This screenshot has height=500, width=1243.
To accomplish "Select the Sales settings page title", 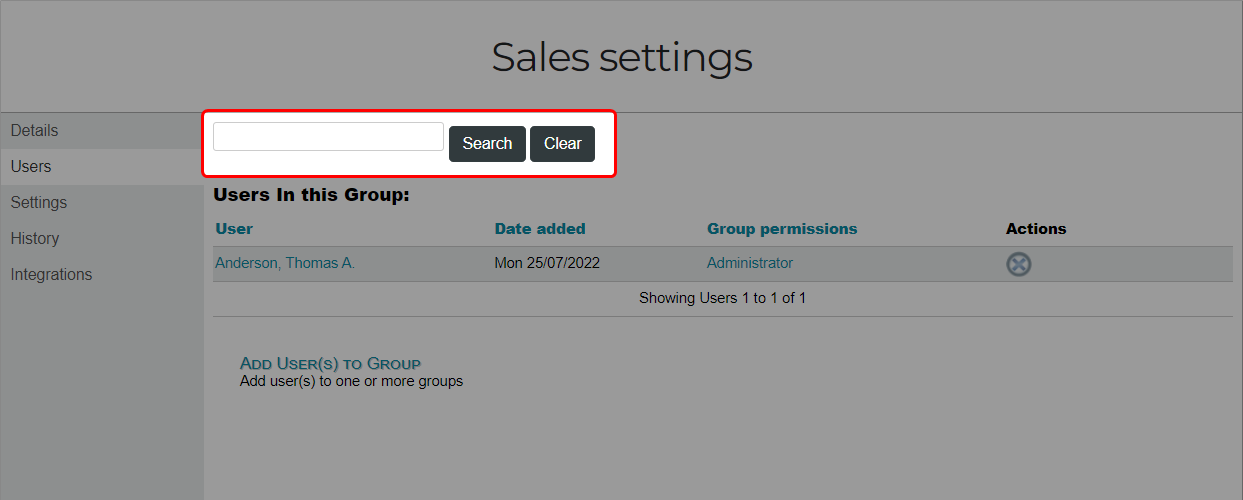I will tap(622, 57).
